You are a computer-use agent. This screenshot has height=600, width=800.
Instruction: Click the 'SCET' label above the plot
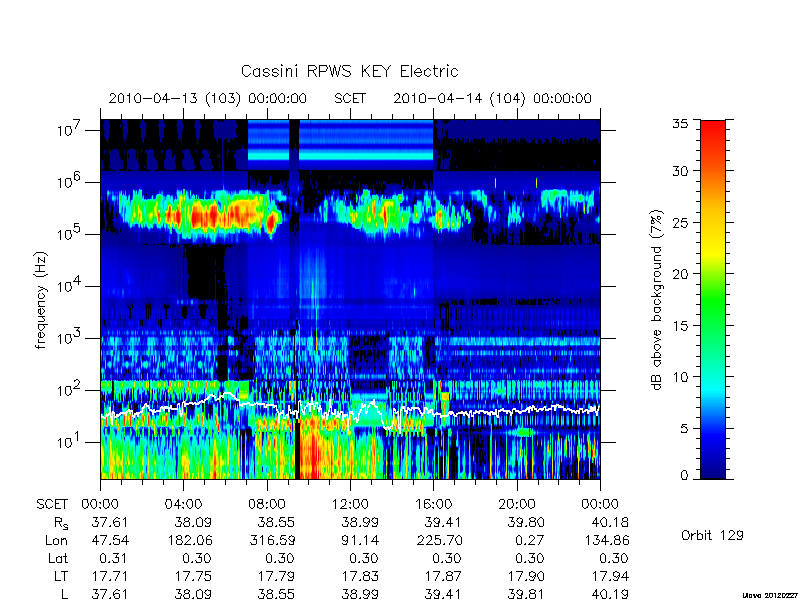click(350, 98)
